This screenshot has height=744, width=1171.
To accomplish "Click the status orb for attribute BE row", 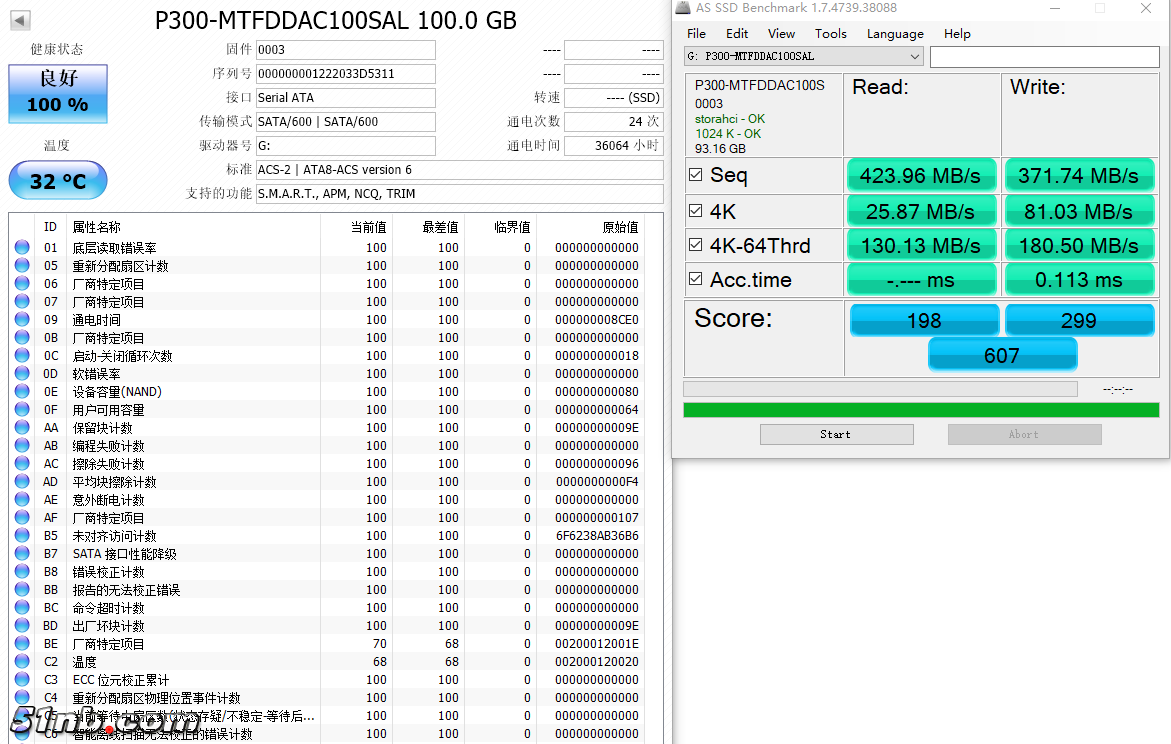I will tap(22, 644).
